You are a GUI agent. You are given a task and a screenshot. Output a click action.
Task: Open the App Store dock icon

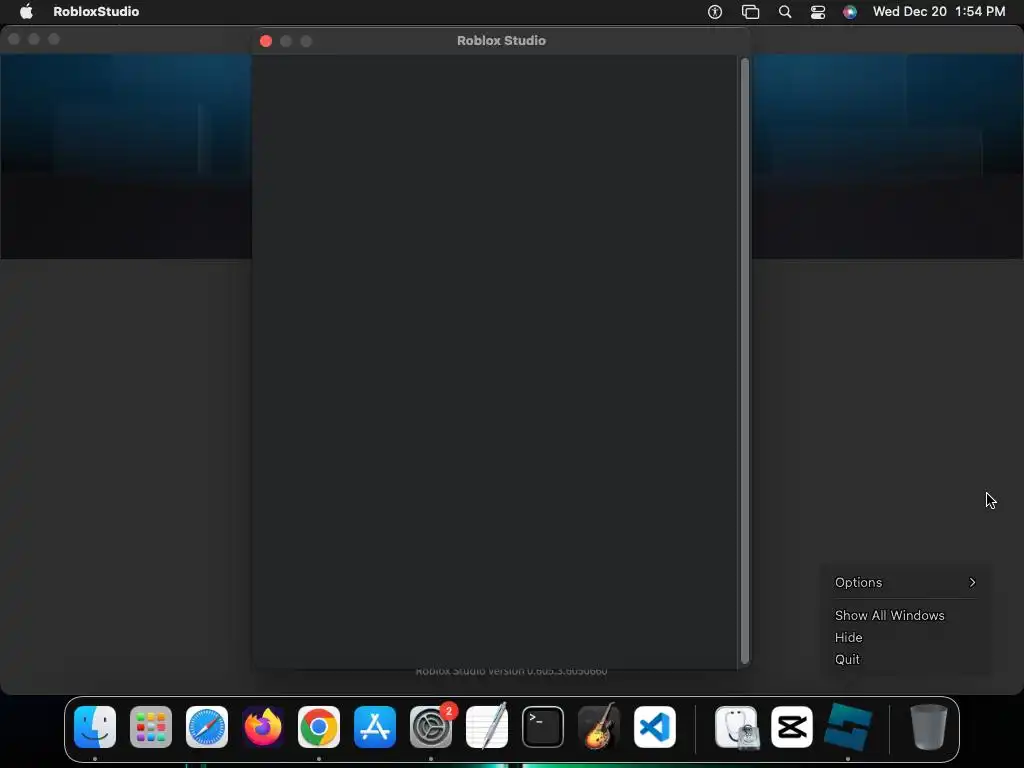pos(375,727)
